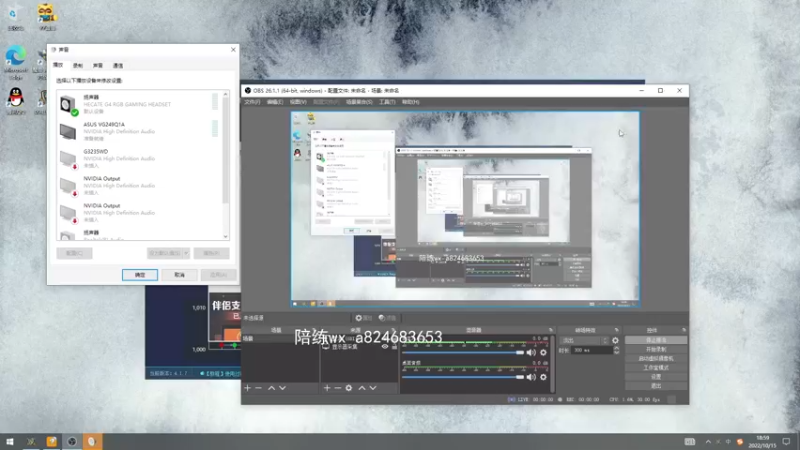The width and height of the screenshot is (800, 450).
Task: Undock the Audio Mixer panel via header icon
Action: (x=551, y=330)
